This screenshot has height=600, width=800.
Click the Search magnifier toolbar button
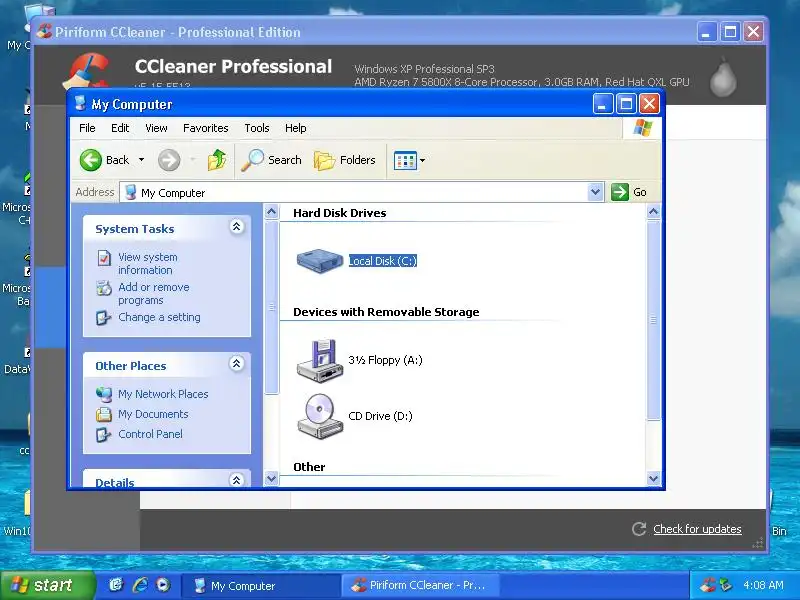271,160
